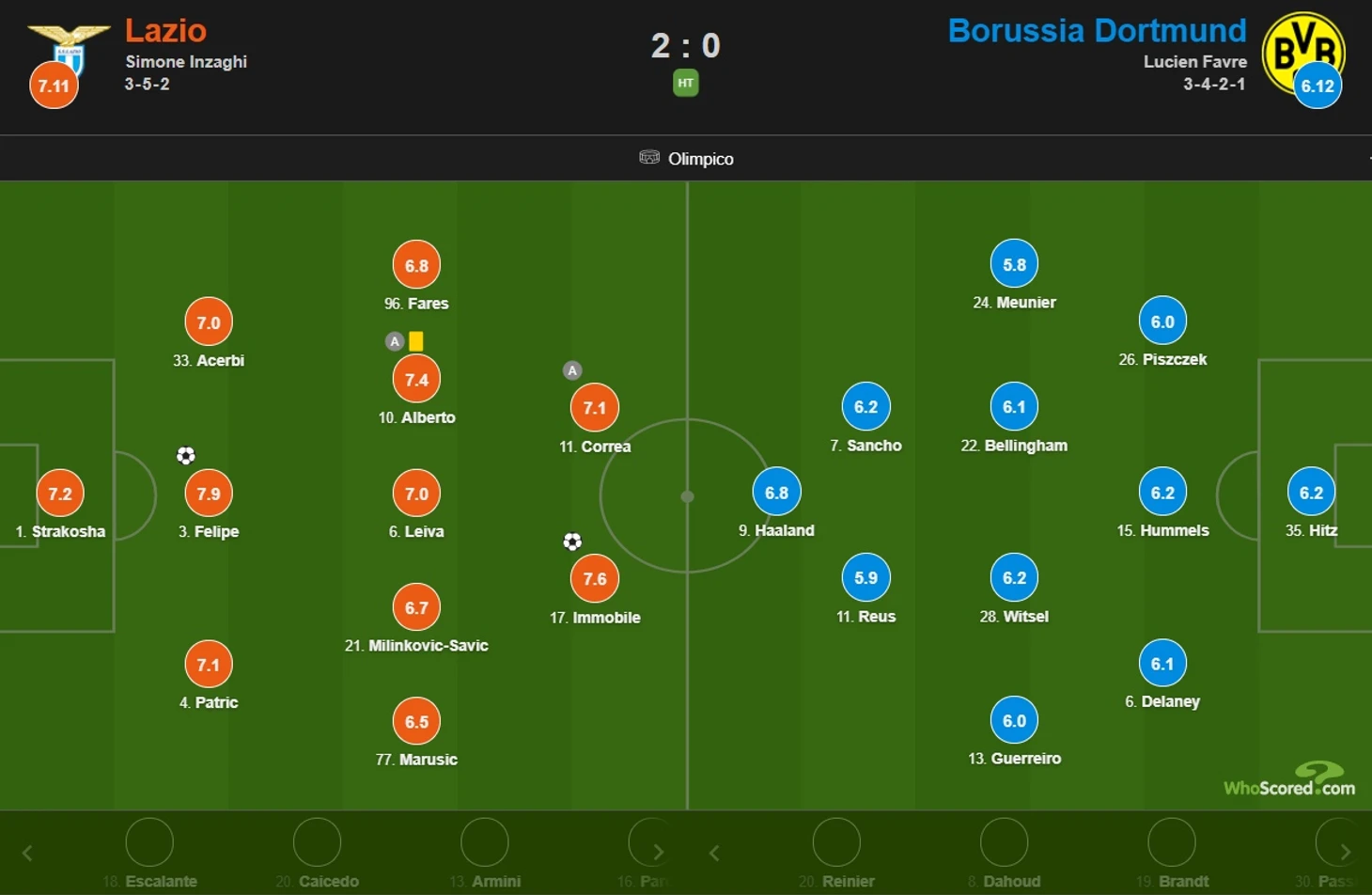The height and width of the screenshot is (895, 1372).
Task: Click the stadium icon beside Olimpico
Action: tap(649, 157)
